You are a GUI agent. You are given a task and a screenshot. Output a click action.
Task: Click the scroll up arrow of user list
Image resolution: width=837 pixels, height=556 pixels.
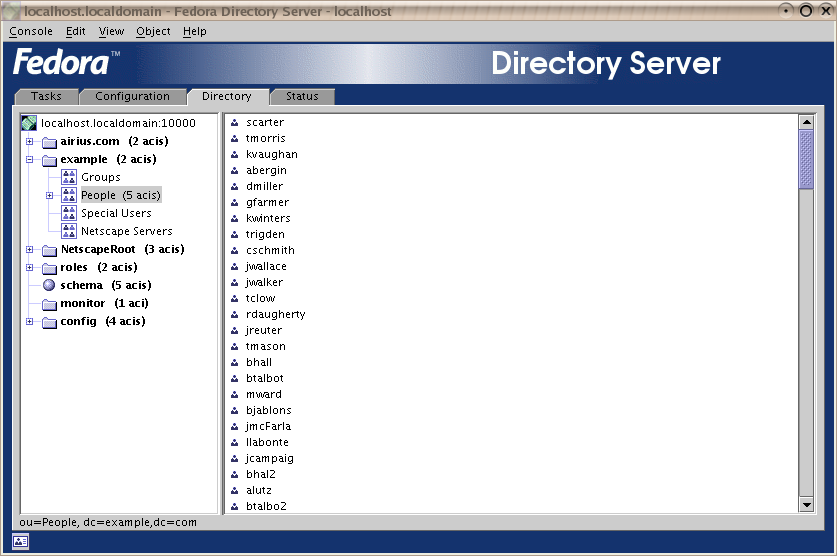[806, 122]
